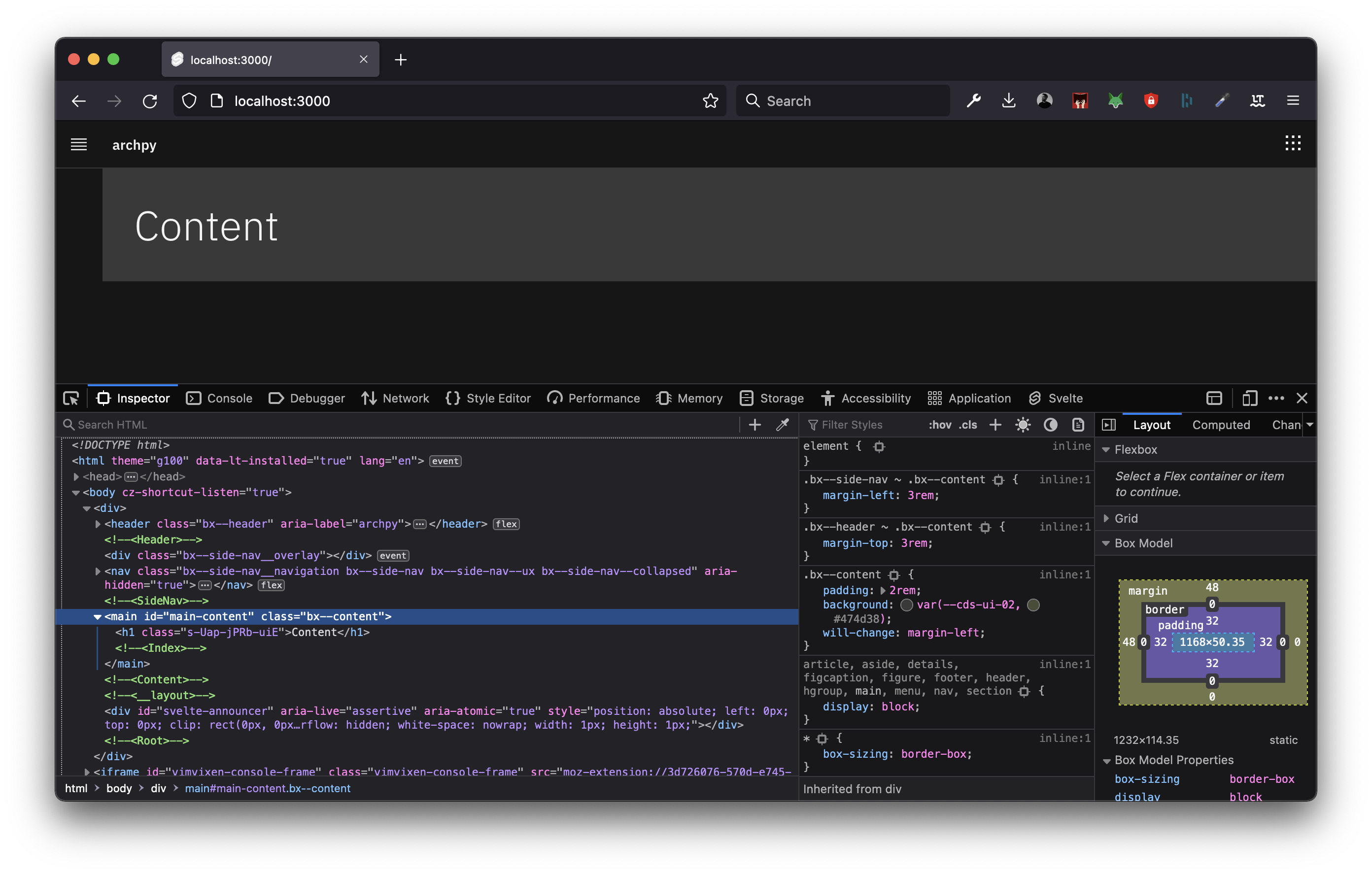Toggle pseudo-classes with :hov button
The image size is (1372, 874).
(940, 425)
